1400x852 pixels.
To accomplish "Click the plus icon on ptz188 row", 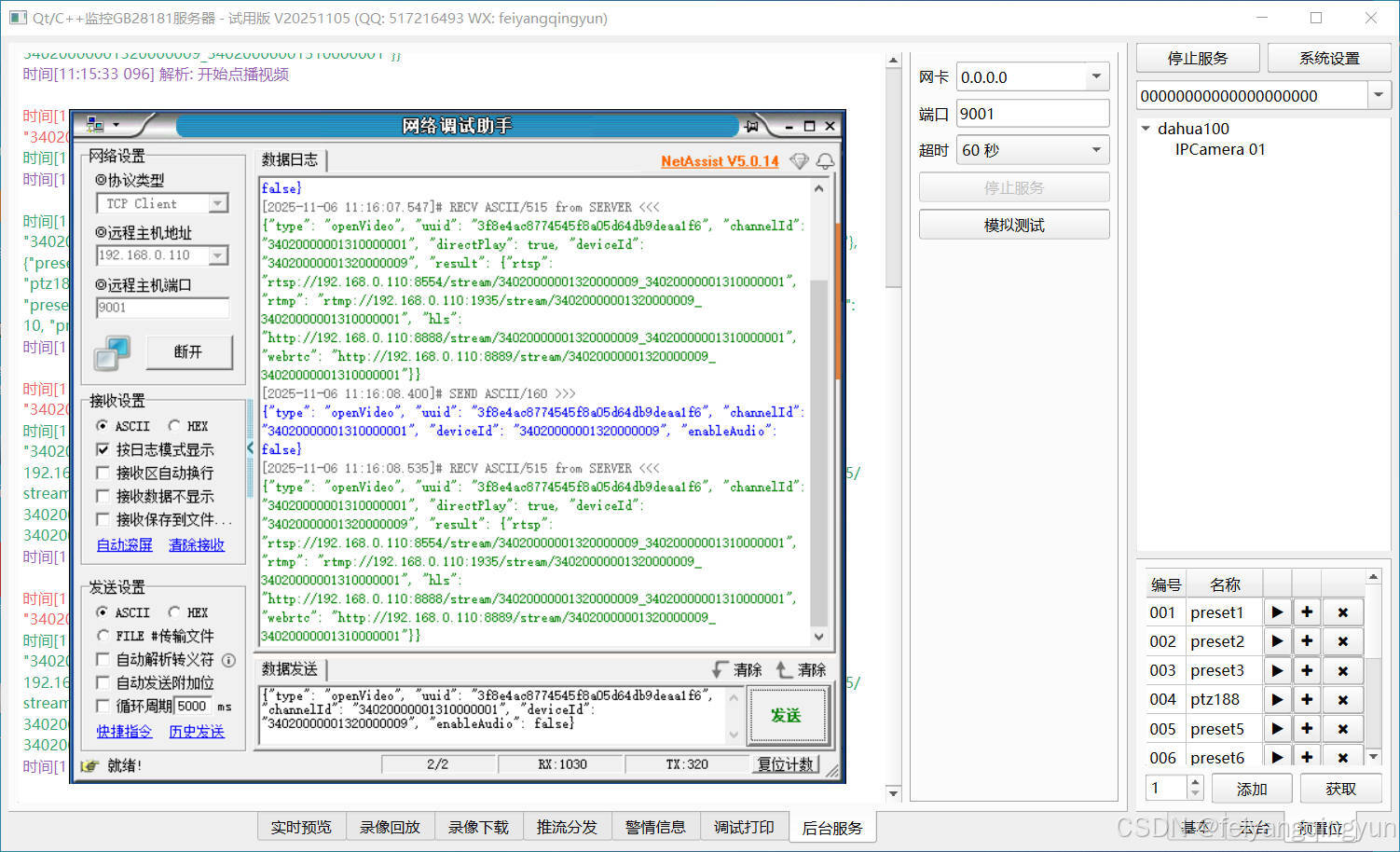I will (x=1307, y=699).
